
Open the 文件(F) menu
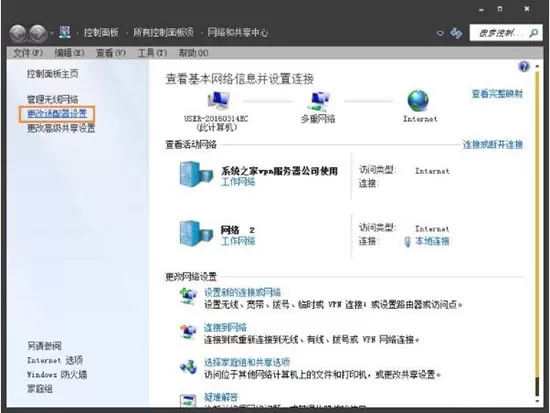pyautogui.click(x=28, y=53)
